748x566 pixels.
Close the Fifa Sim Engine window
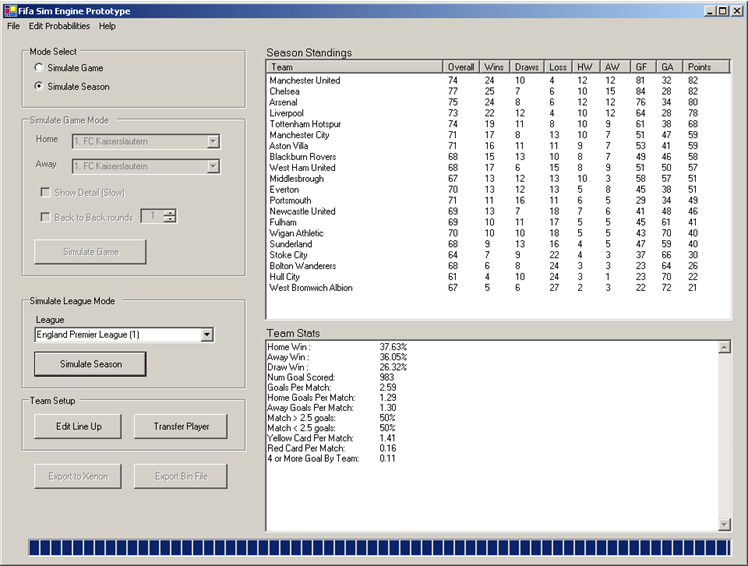737,10
